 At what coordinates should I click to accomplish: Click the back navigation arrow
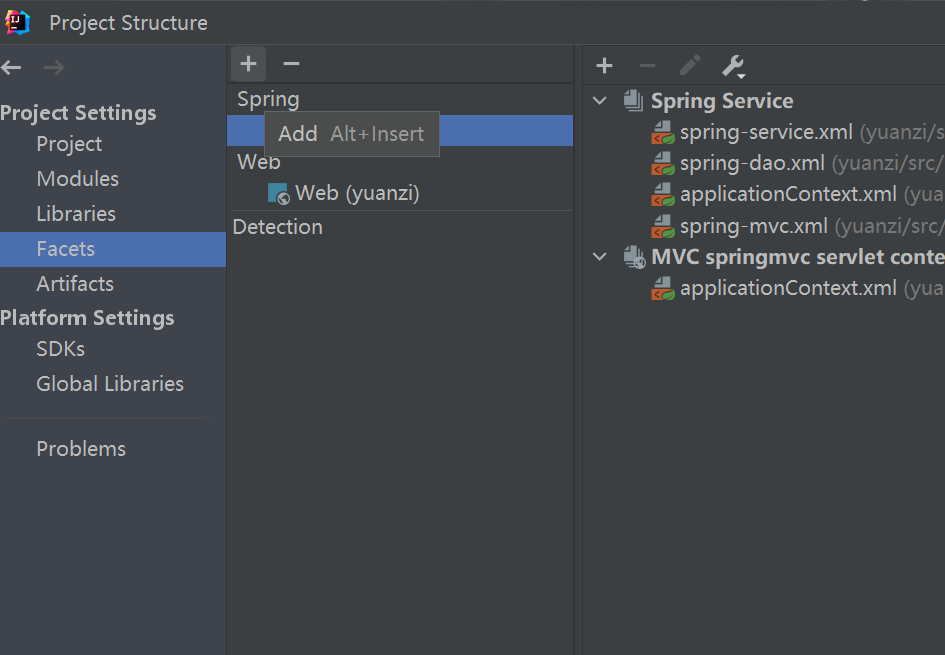click(x=12, y=68)
